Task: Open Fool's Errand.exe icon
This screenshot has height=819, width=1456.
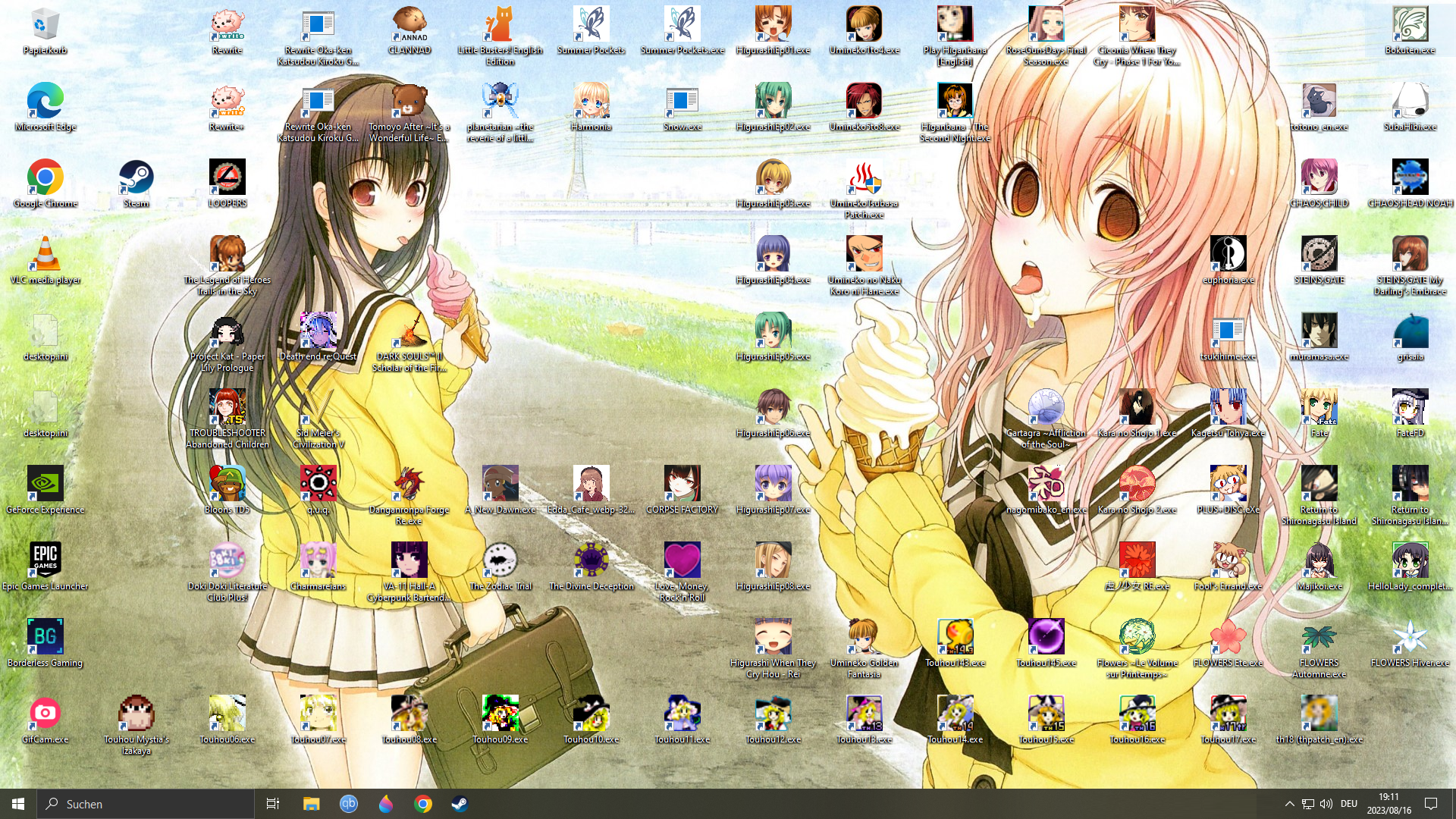Action: click(x=1228, y=566)
